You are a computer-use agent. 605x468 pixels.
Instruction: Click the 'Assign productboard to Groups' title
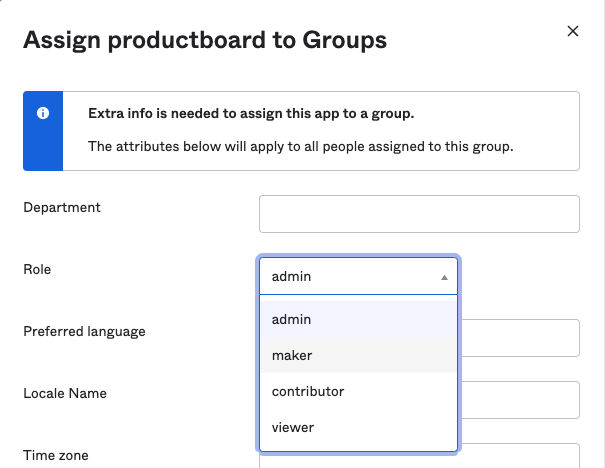(x=205, y=41)
